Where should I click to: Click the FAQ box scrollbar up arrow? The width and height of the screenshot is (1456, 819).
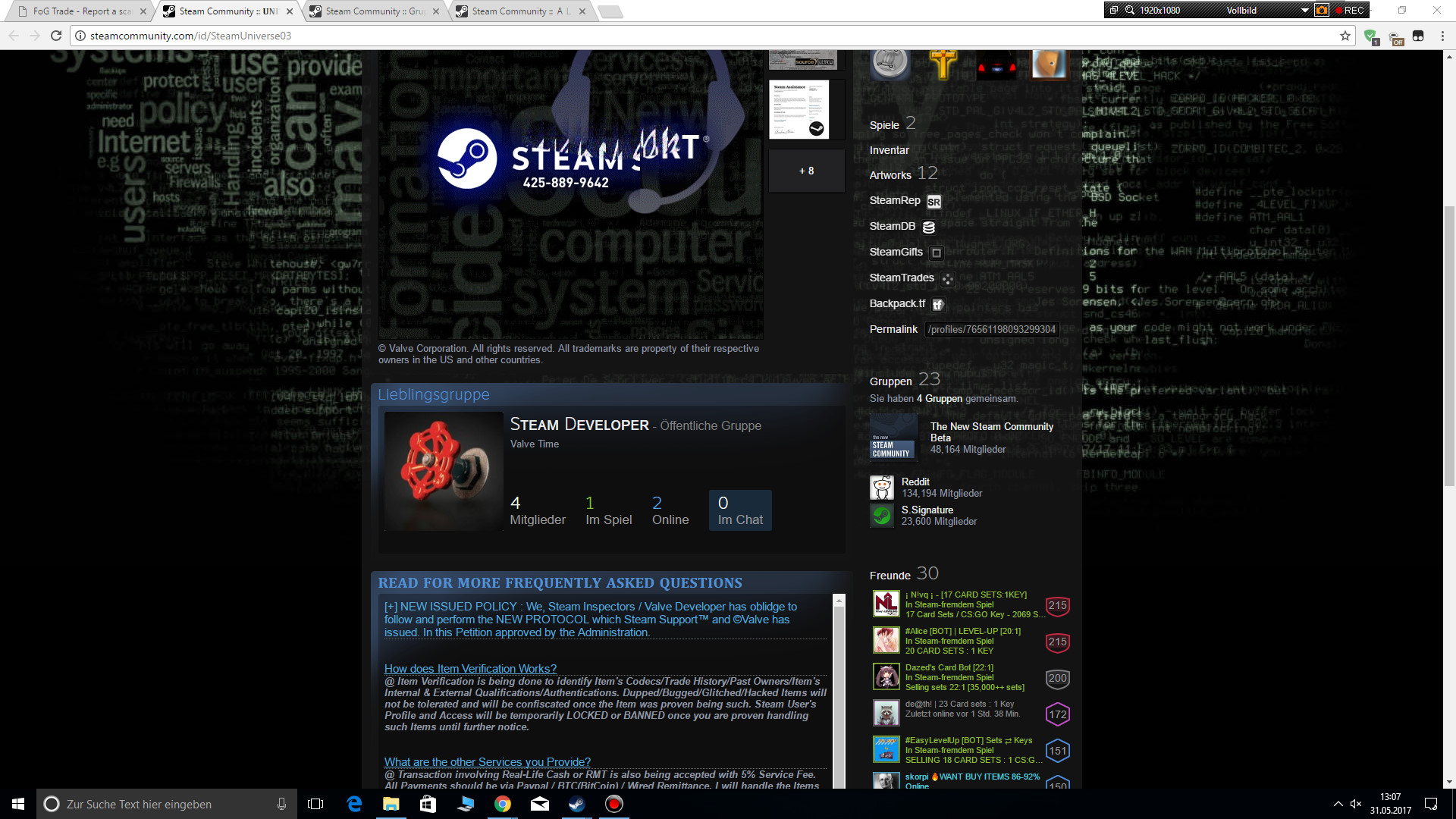point(839,601)
